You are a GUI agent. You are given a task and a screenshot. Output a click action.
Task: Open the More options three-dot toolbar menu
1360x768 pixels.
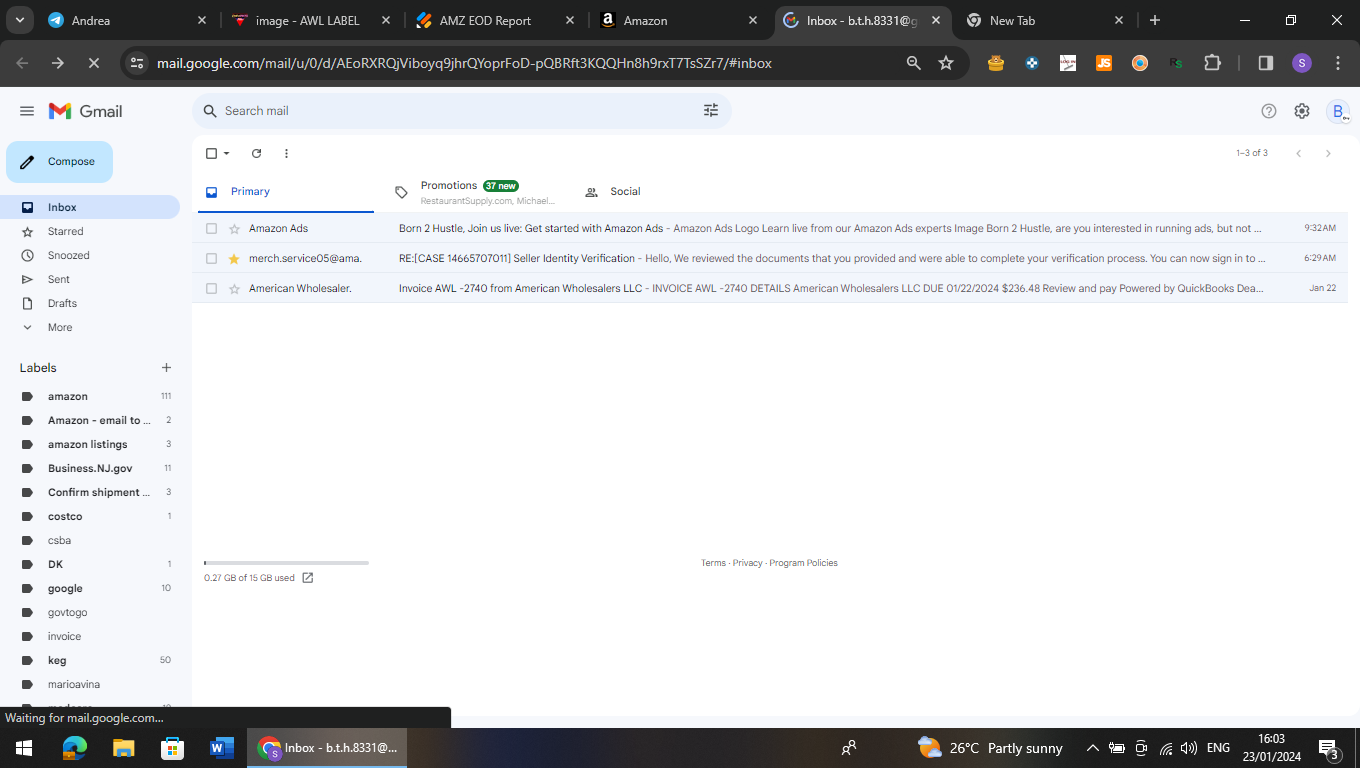pyautogui.click(x=286, y=153)
